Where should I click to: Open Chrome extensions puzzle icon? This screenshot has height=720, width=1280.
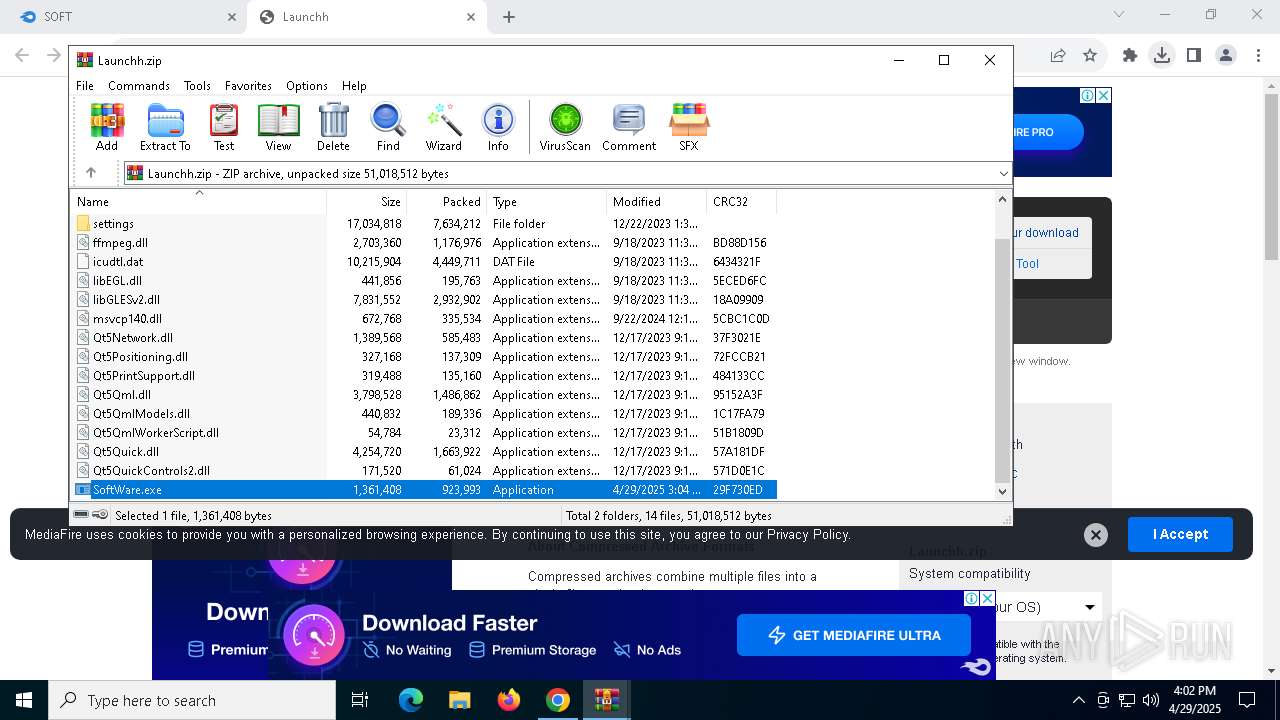[x=1130, y=56]
